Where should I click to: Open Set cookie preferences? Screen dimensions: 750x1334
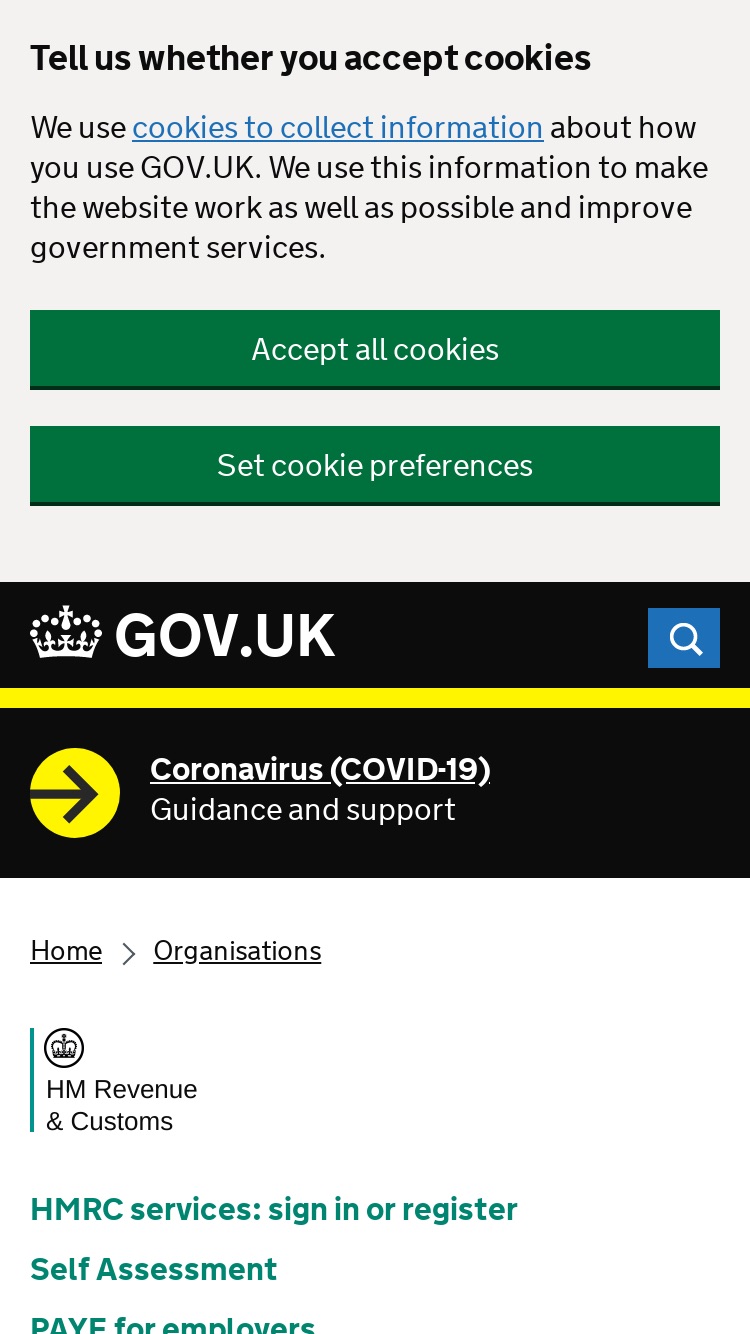375,465
